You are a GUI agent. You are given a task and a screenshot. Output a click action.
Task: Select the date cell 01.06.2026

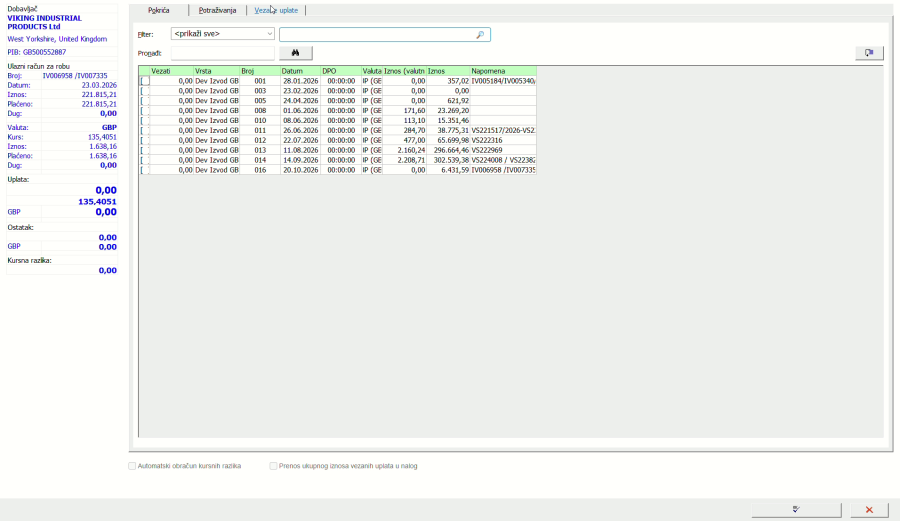[x=300, y=111]
